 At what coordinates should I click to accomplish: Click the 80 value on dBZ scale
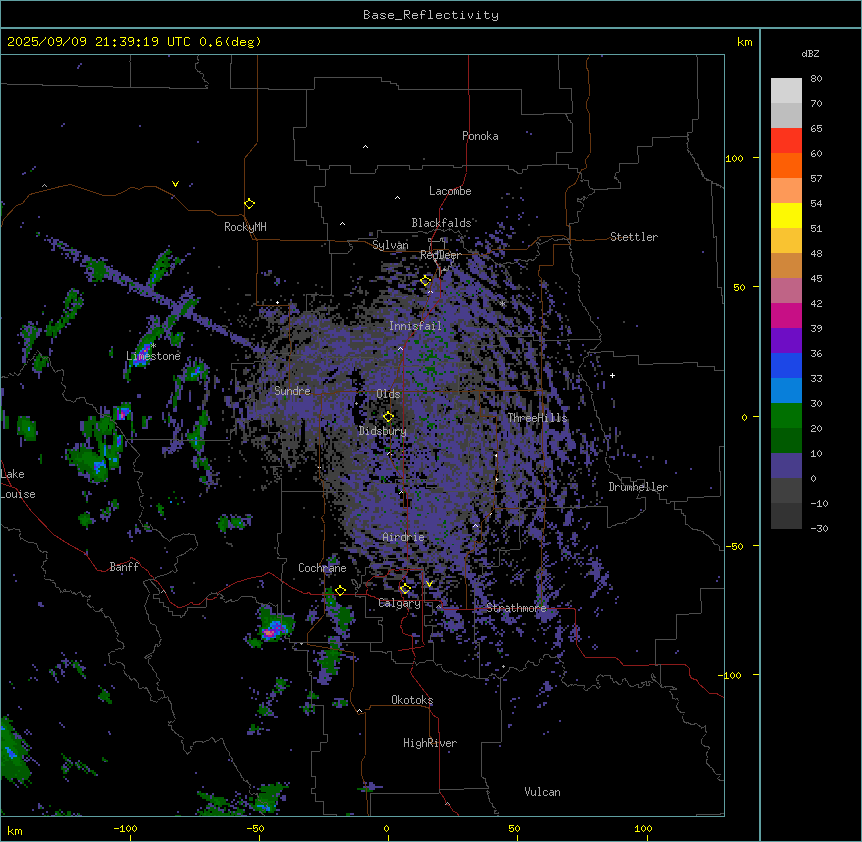(x=816, y=78)
